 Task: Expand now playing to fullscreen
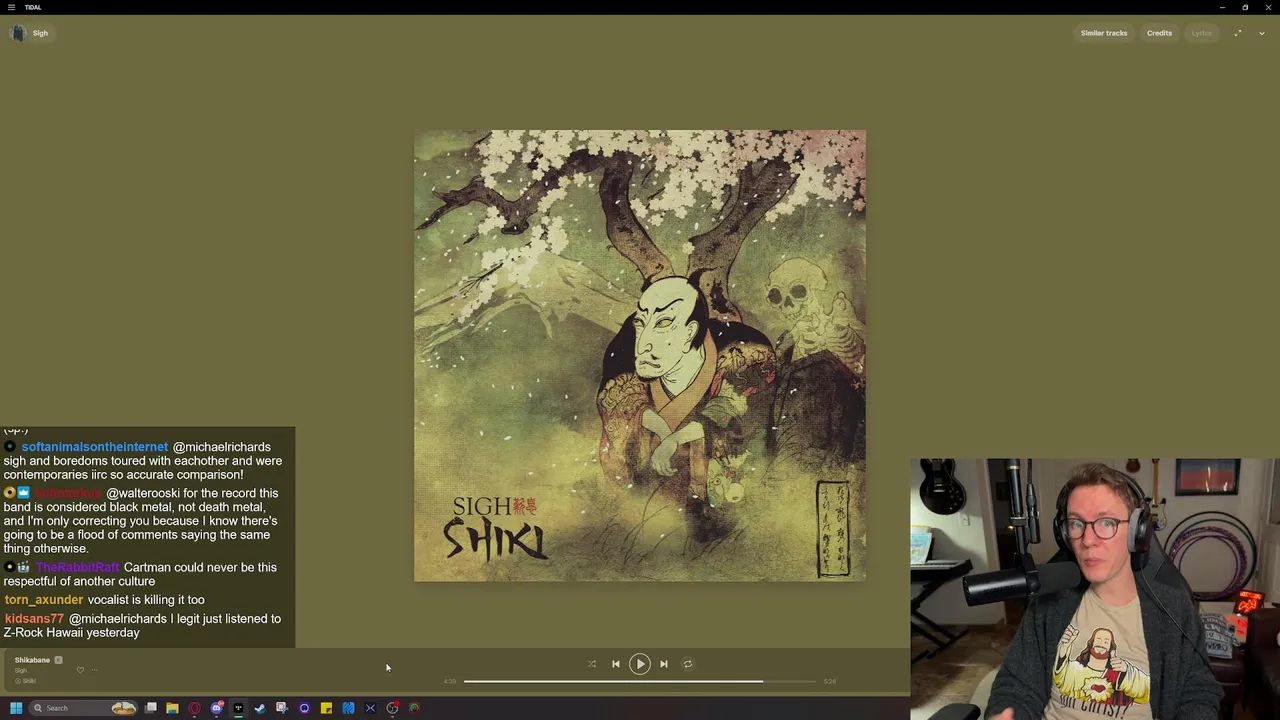coord(1237,33)
